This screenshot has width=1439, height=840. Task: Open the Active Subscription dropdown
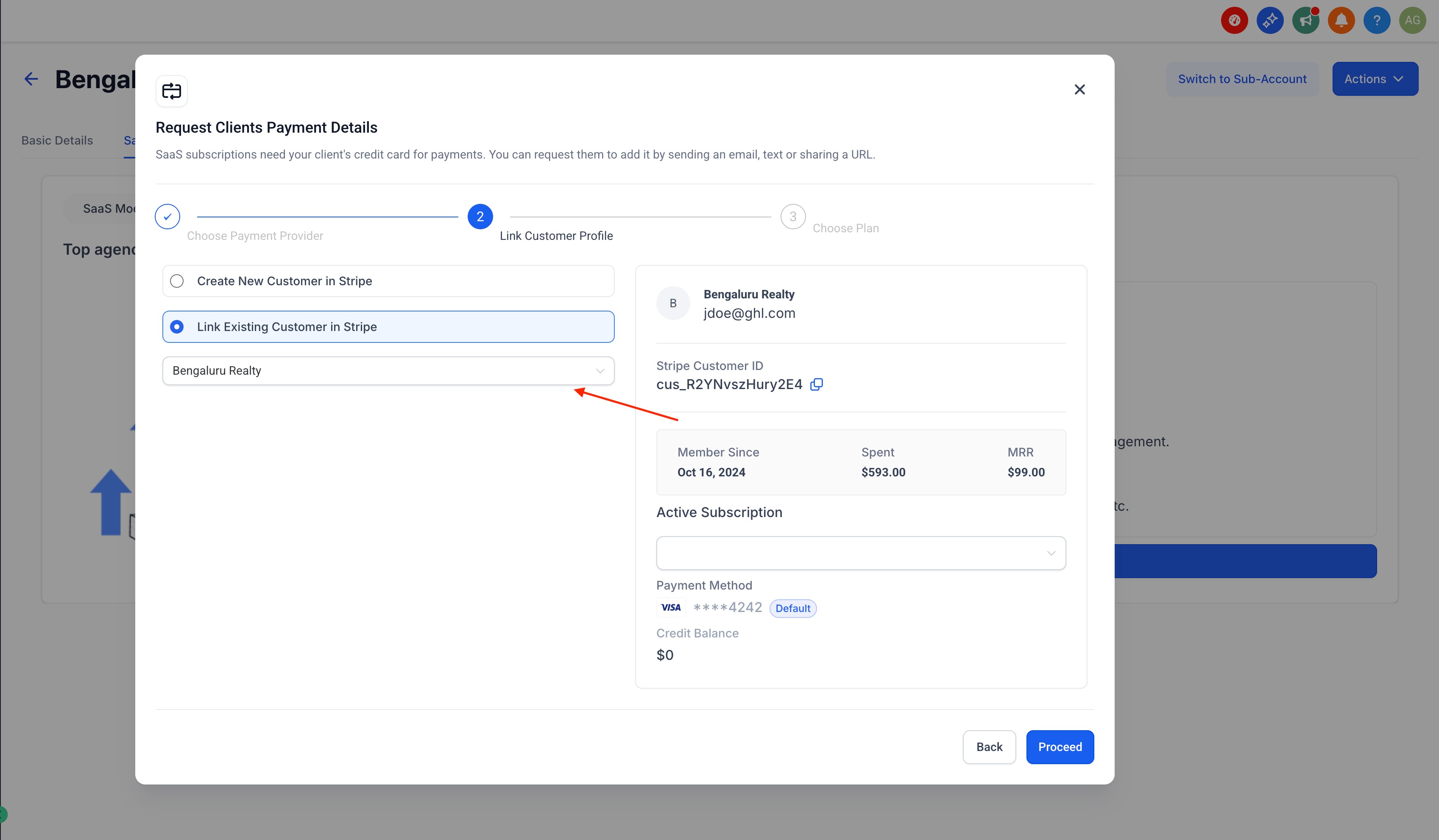[x=861, y=552]
